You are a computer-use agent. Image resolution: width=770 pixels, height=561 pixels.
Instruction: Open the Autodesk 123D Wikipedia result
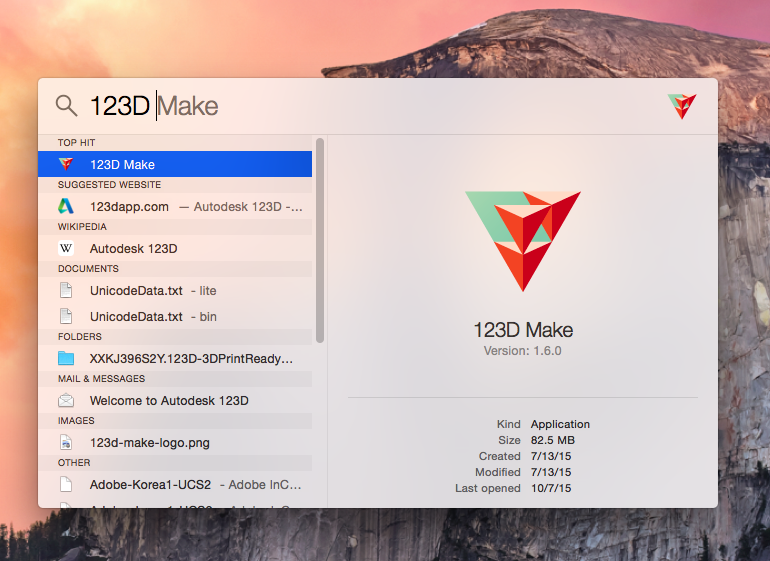[x=175, y=248]
